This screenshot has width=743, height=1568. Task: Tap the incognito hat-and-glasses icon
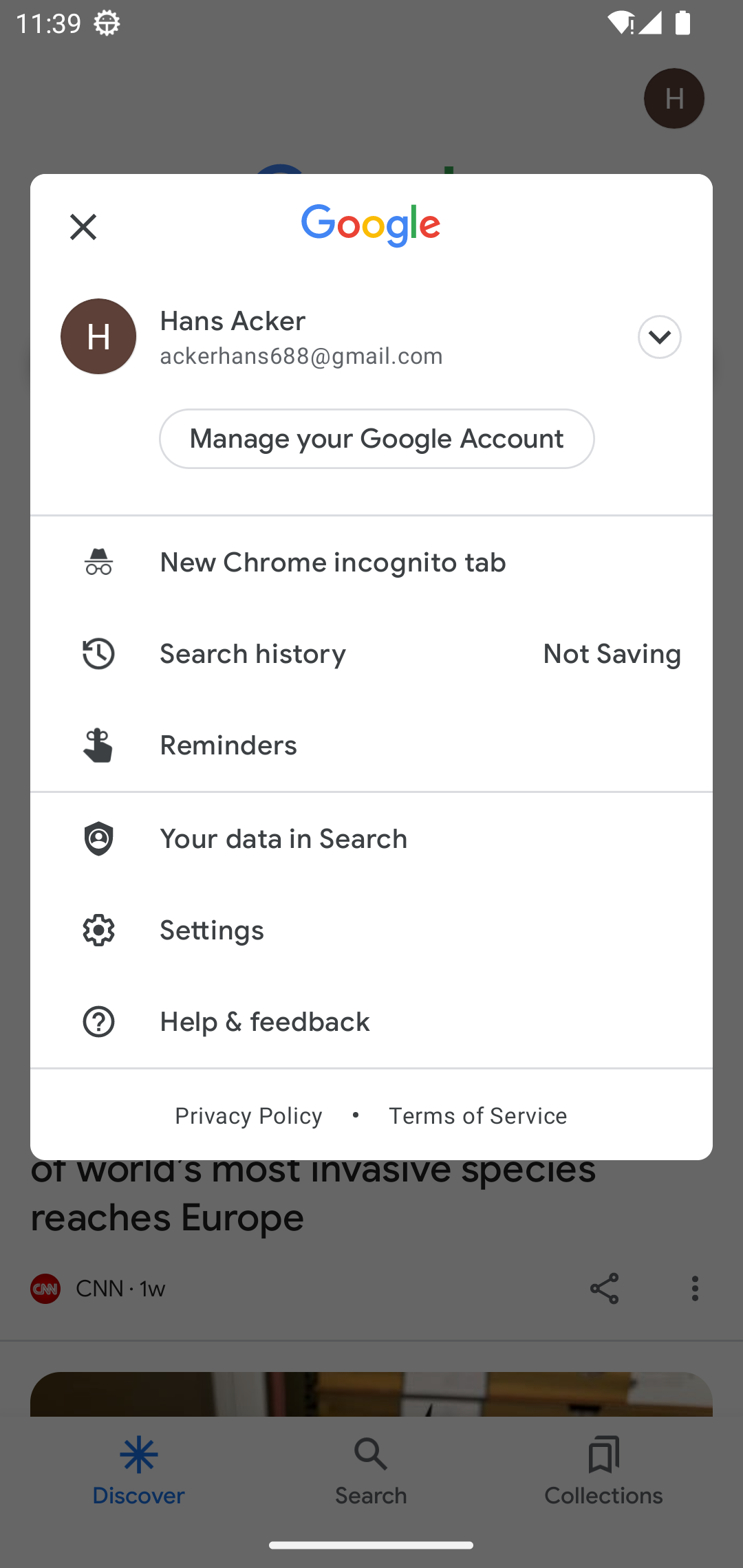click(x=98, y=562)
